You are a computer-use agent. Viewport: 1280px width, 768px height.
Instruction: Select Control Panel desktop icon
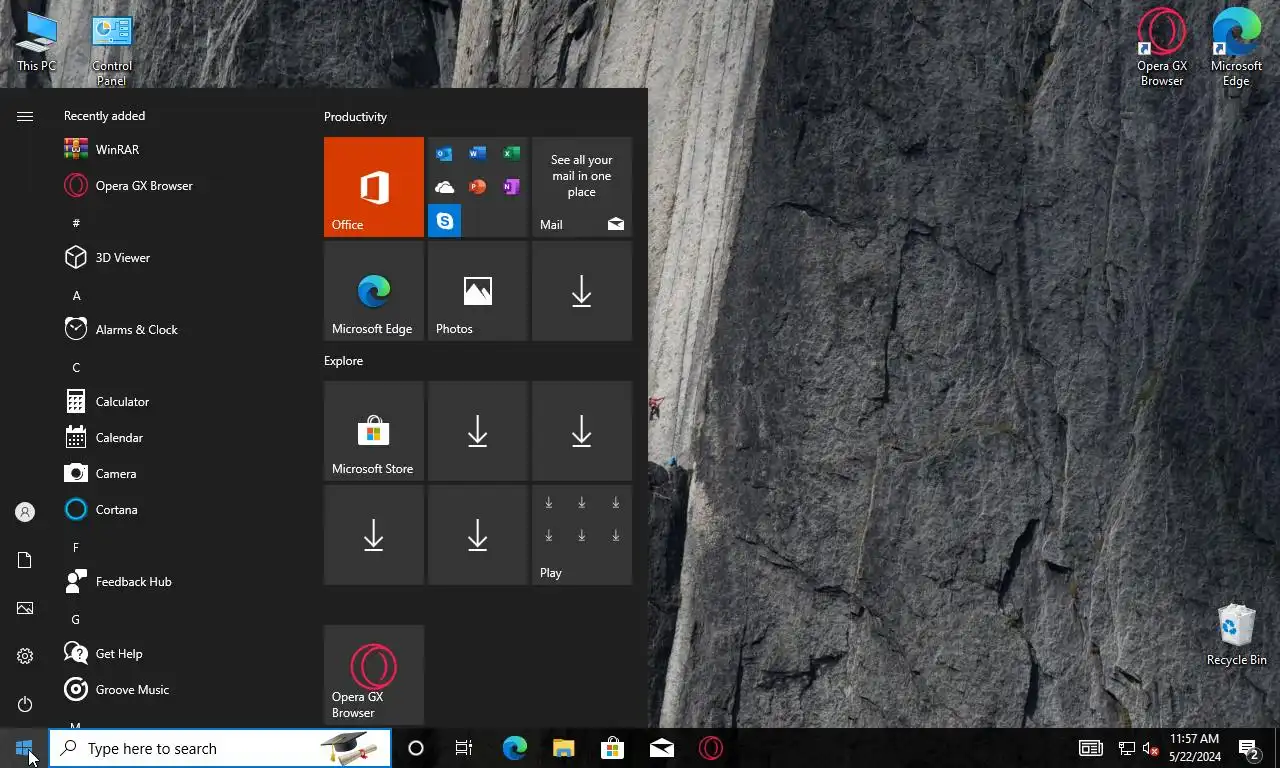(x=111, y=48)
